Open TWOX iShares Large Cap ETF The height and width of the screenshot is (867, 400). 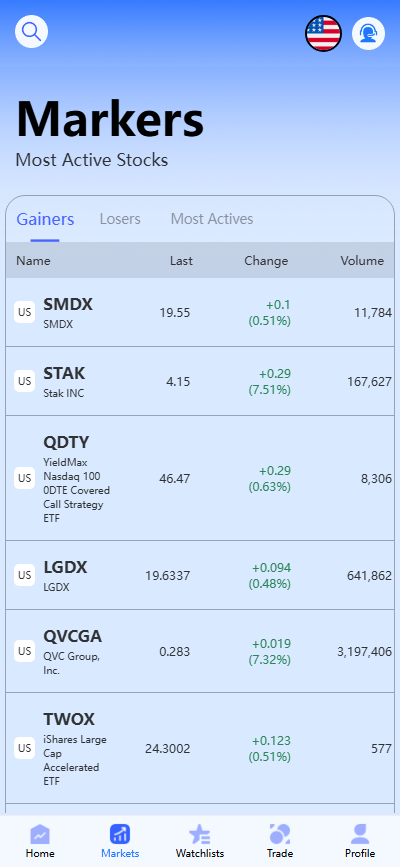pyautogui.click(x=200, y=748)
